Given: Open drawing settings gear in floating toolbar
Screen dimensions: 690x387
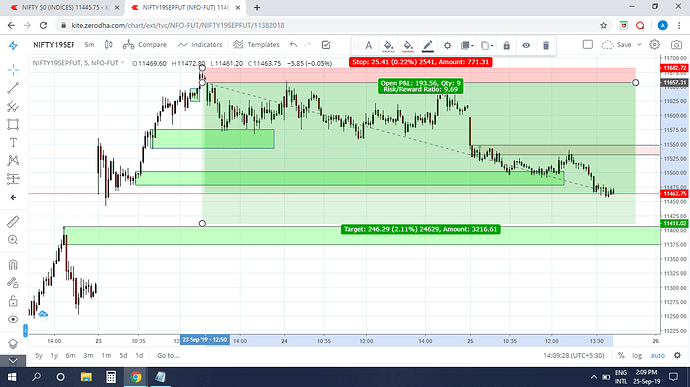Looking at the screenshot, I should [x=447, y=45].
